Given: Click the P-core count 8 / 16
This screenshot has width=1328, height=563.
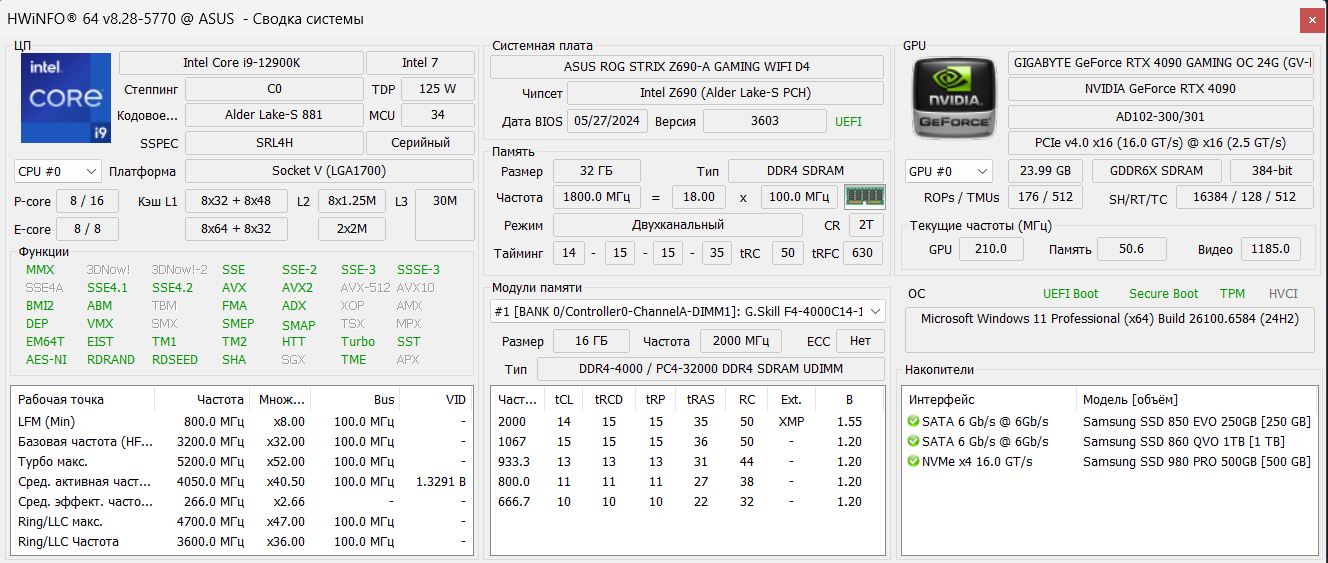Looking at the screenshot, I should 87,201.
